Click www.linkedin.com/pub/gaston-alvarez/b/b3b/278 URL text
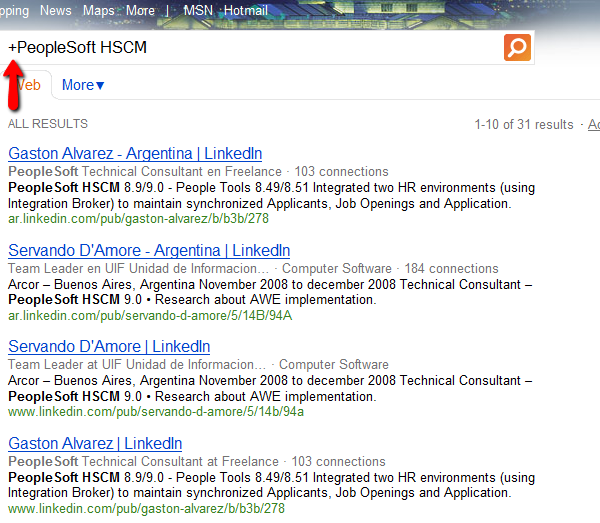This screenshot has height=523, width=600. (146, 509)
